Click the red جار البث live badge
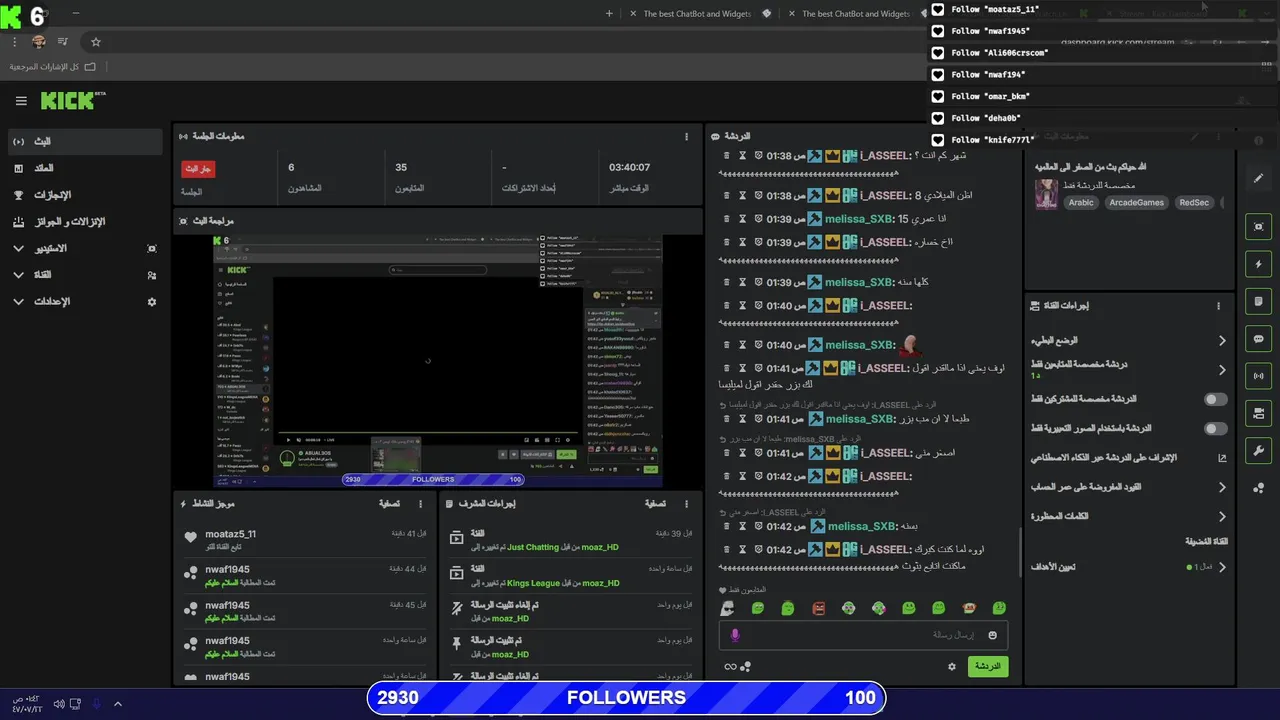The width and height of the screenshot is (1280, 720). point(198,169)
